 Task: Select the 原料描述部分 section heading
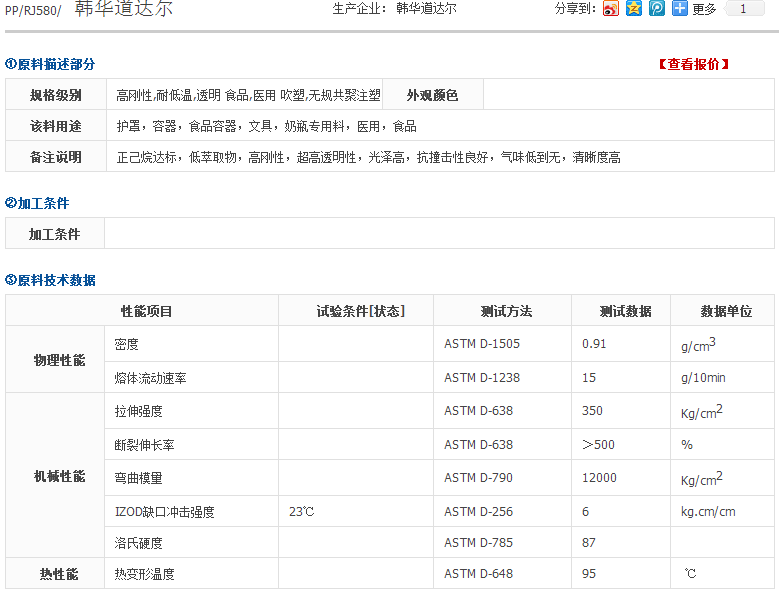coord(50,64)
